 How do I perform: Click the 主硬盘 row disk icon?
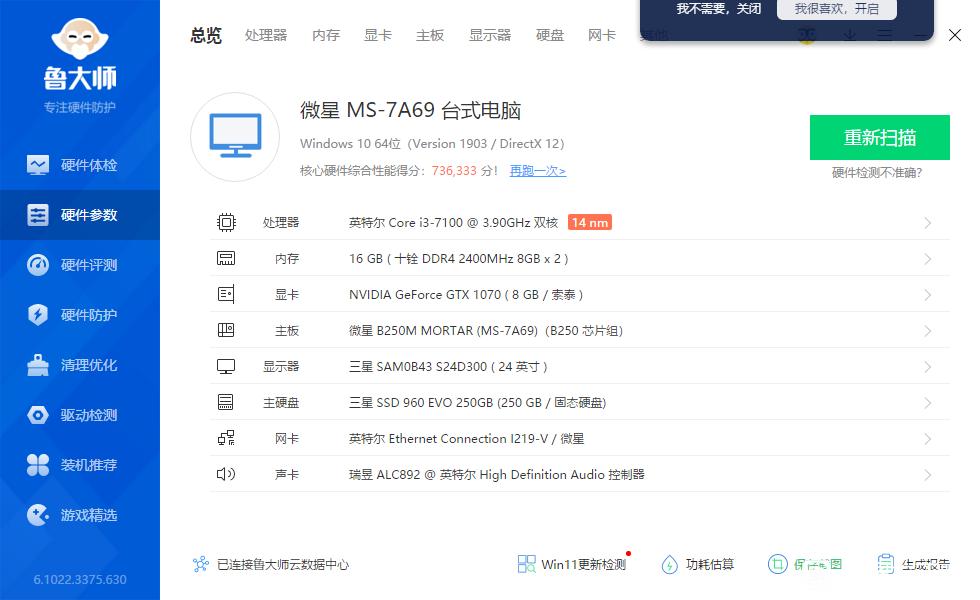click(x=226, y=402)
